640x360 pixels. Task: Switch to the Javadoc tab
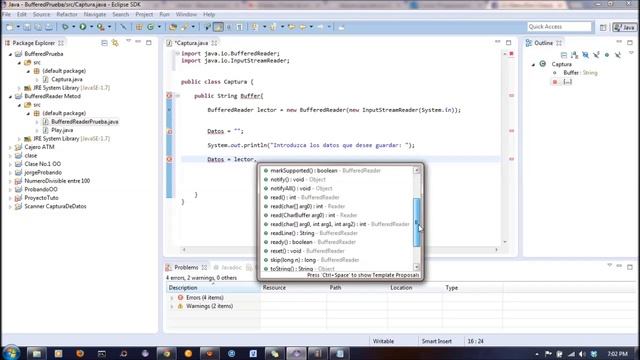point(231,267)
